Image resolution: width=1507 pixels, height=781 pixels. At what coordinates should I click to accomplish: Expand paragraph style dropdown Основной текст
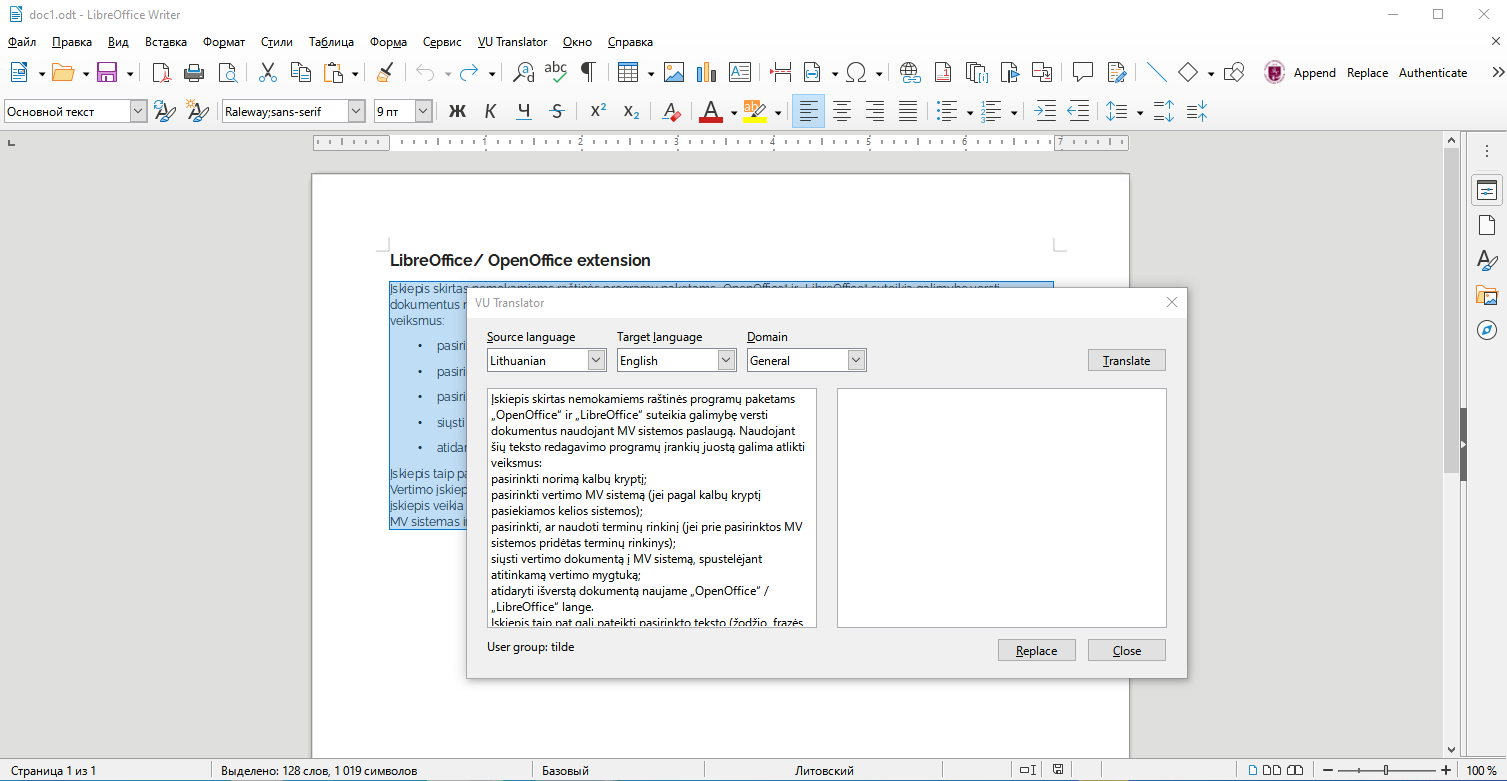tap(138, 111)
